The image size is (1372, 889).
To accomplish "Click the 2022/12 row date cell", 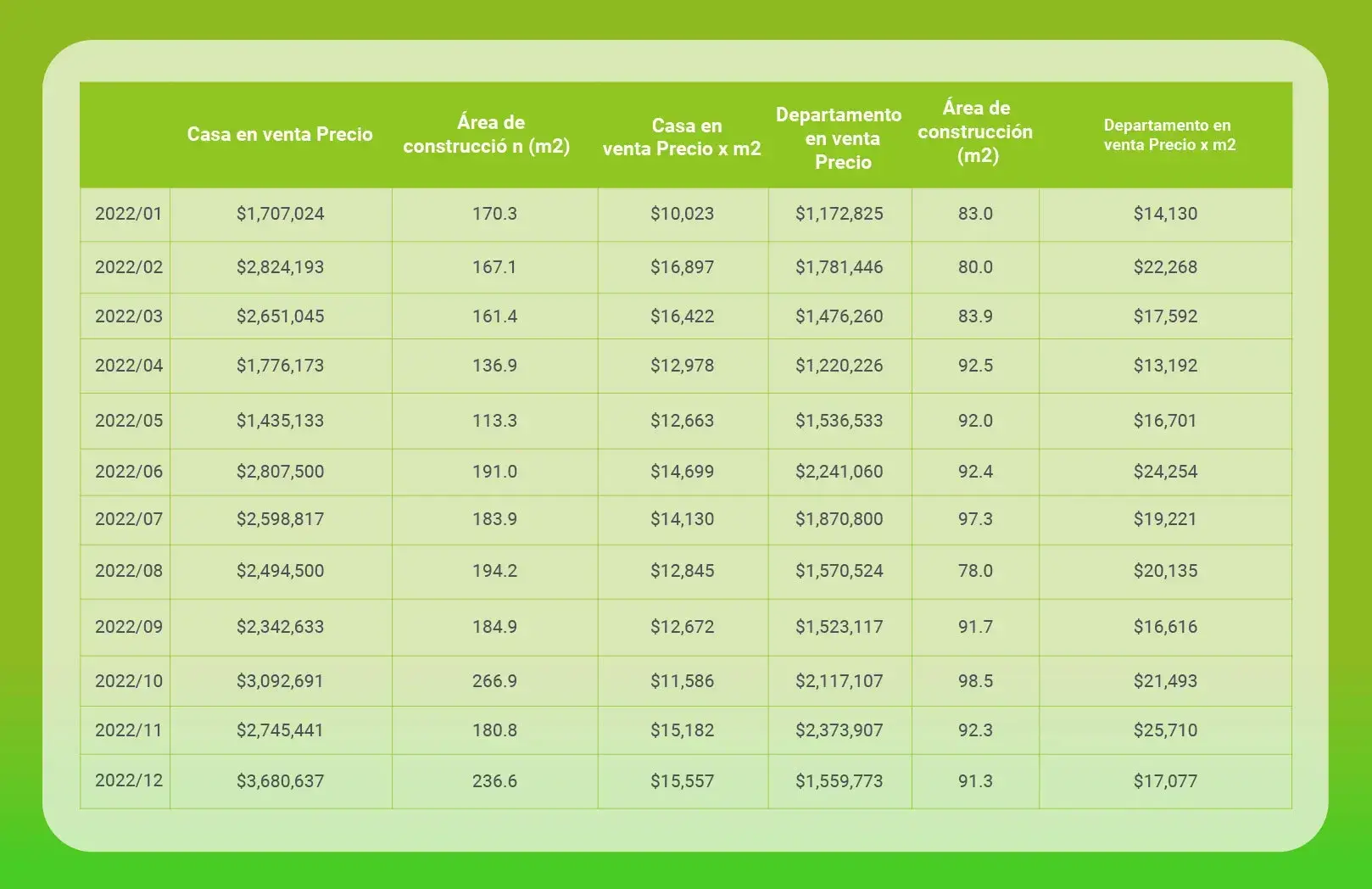I will click(128, 780).
